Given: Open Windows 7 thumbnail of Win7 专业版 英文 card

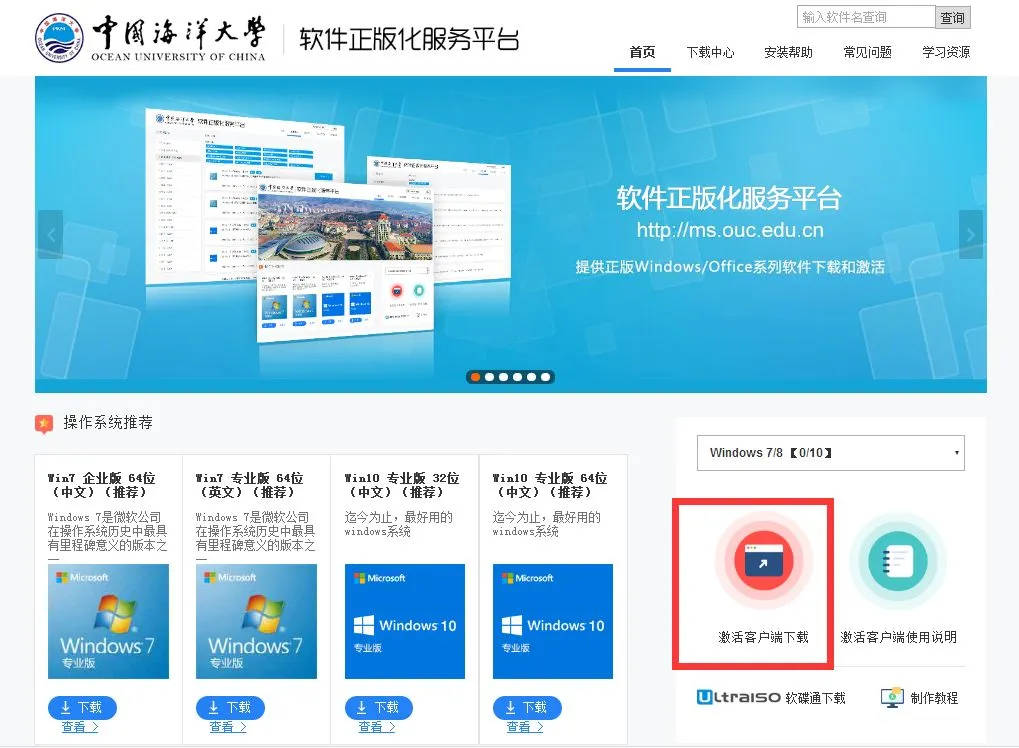Looking at the screenshot, I should point(257,621).
